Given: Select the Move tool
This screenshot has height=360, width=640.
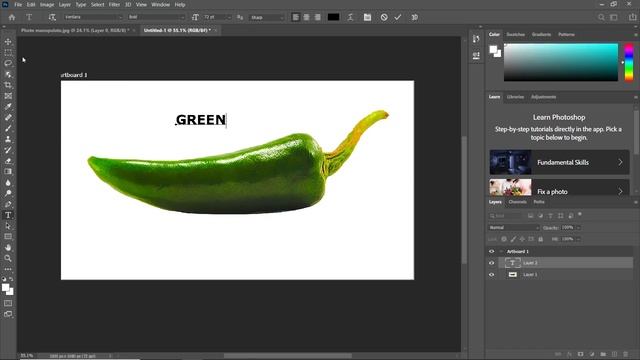Looking at the screenshot, I should 8,42.
